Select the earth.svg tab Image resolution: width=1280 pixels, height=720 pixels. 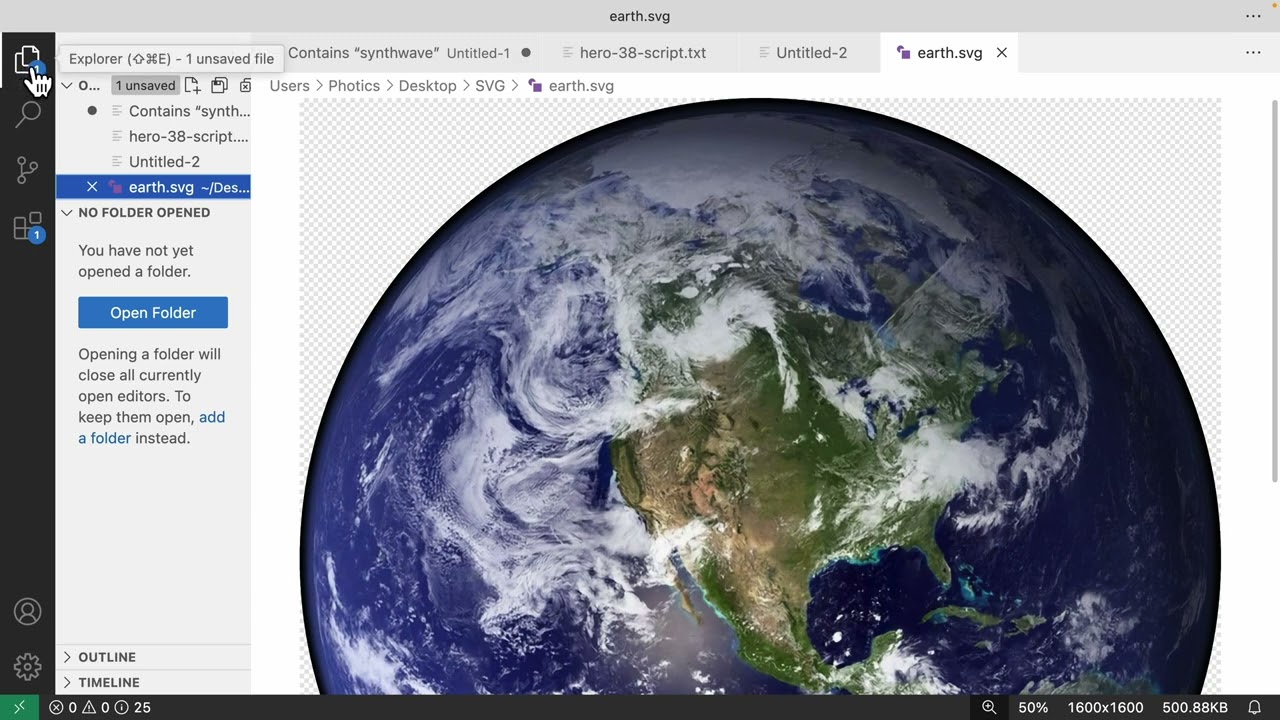coord(949,53)
